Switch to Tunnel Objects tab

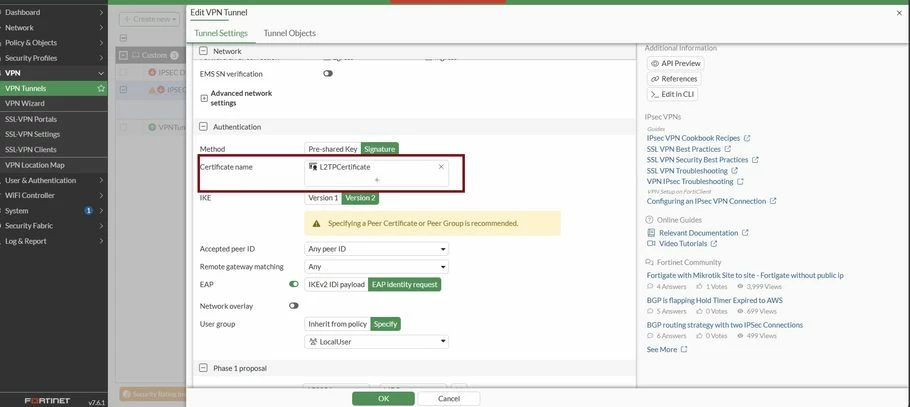290,33
